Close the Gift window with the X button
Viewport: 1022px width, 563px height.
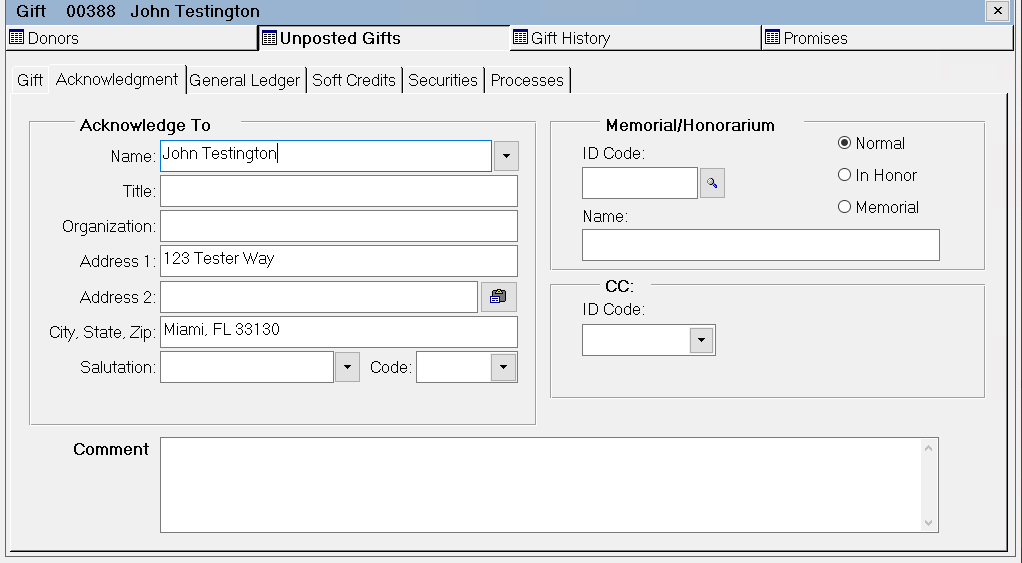[997, 10]
